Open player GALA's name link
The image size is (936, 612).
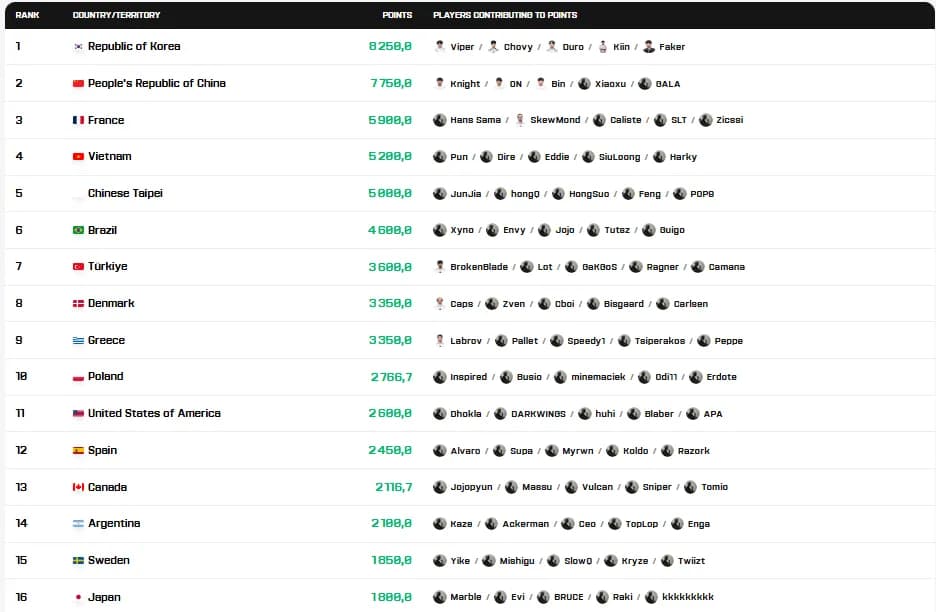668,84
